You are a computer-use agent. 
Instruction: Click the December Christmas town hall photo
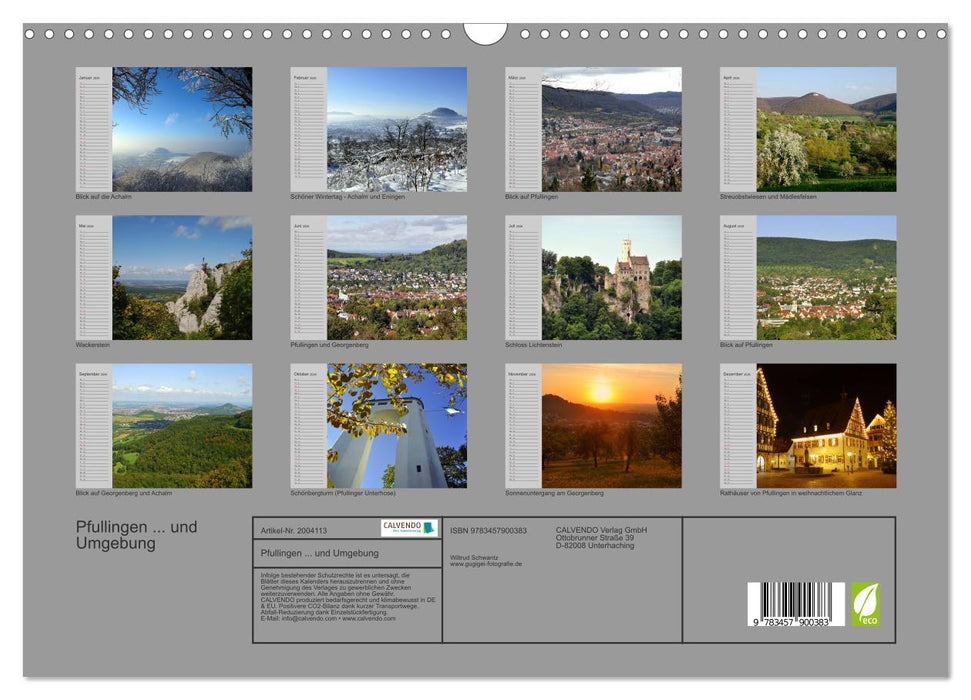coord(826,425)
